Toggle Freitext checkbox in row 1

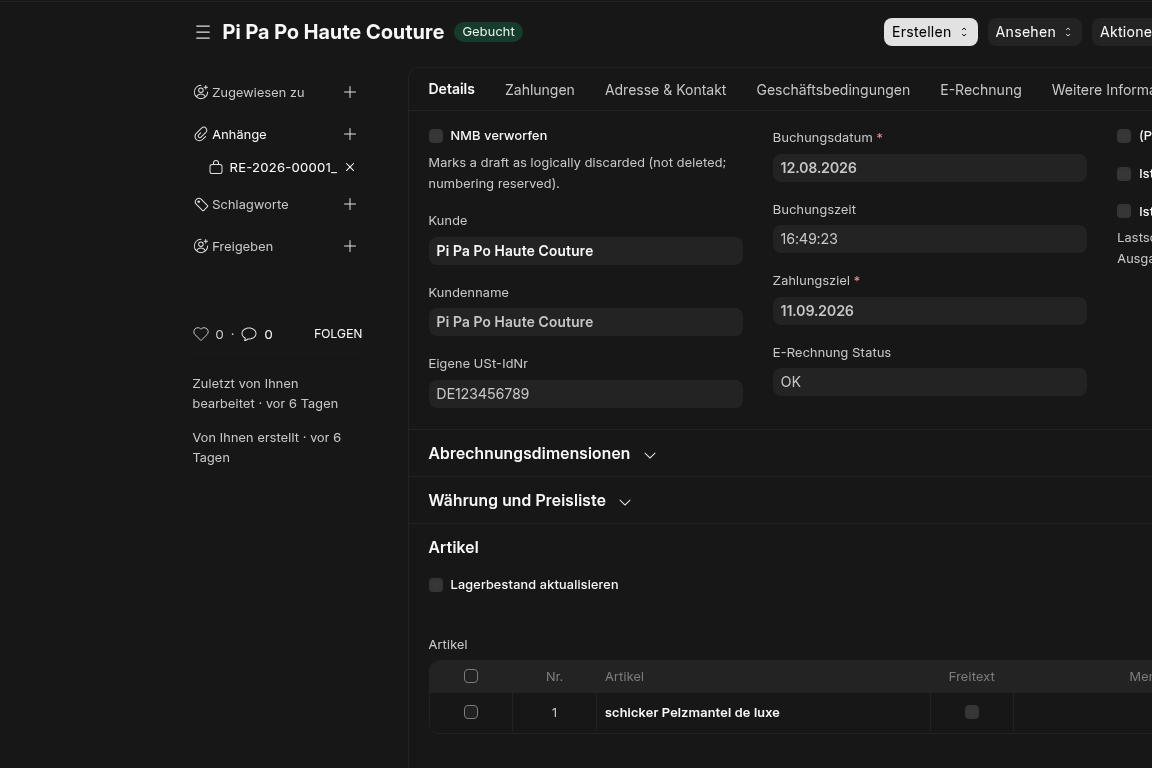coord(972,712)
